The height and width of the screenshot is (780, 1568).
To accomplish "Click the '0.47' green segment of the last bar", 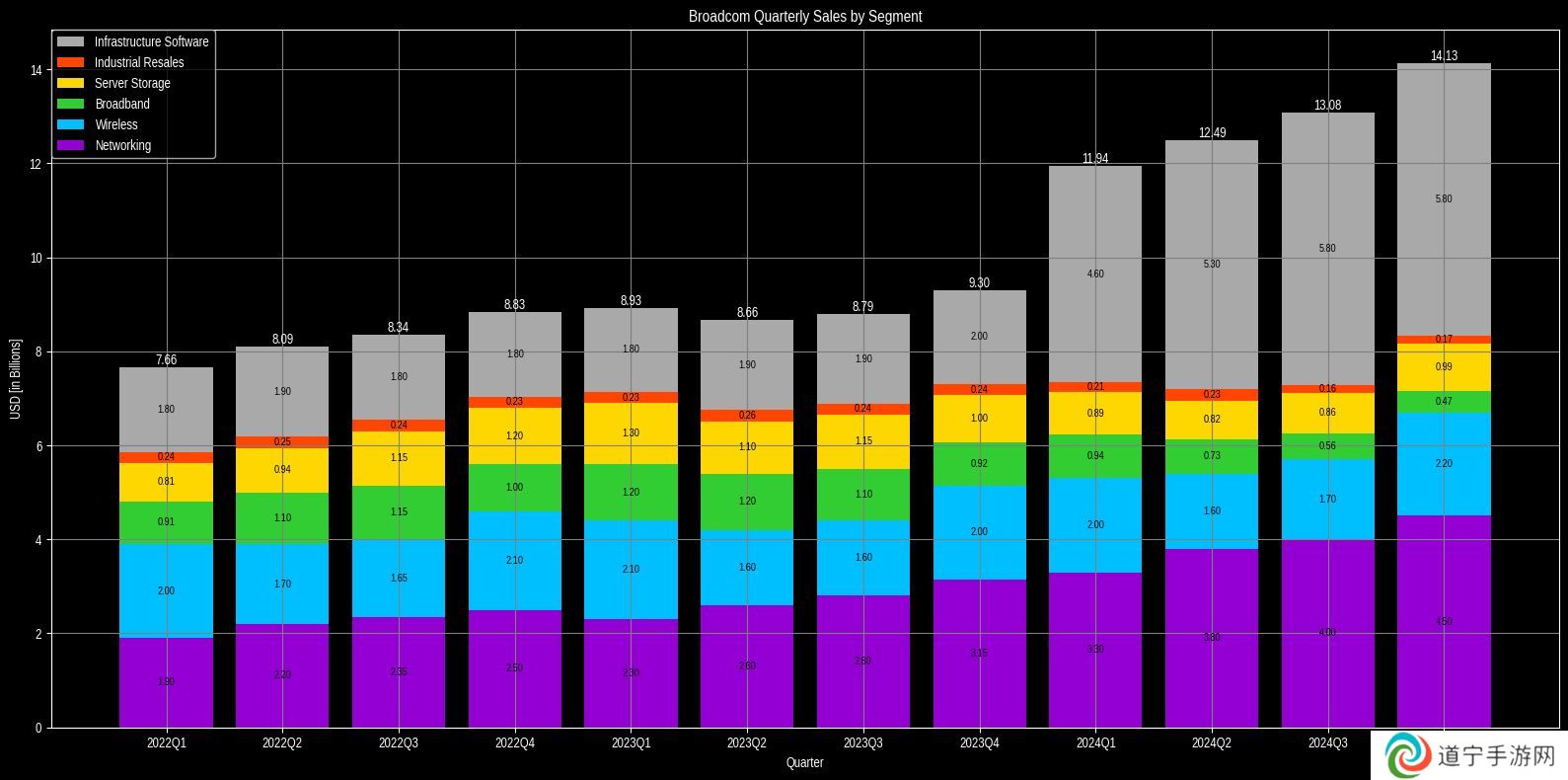I will pos(1444,402).
